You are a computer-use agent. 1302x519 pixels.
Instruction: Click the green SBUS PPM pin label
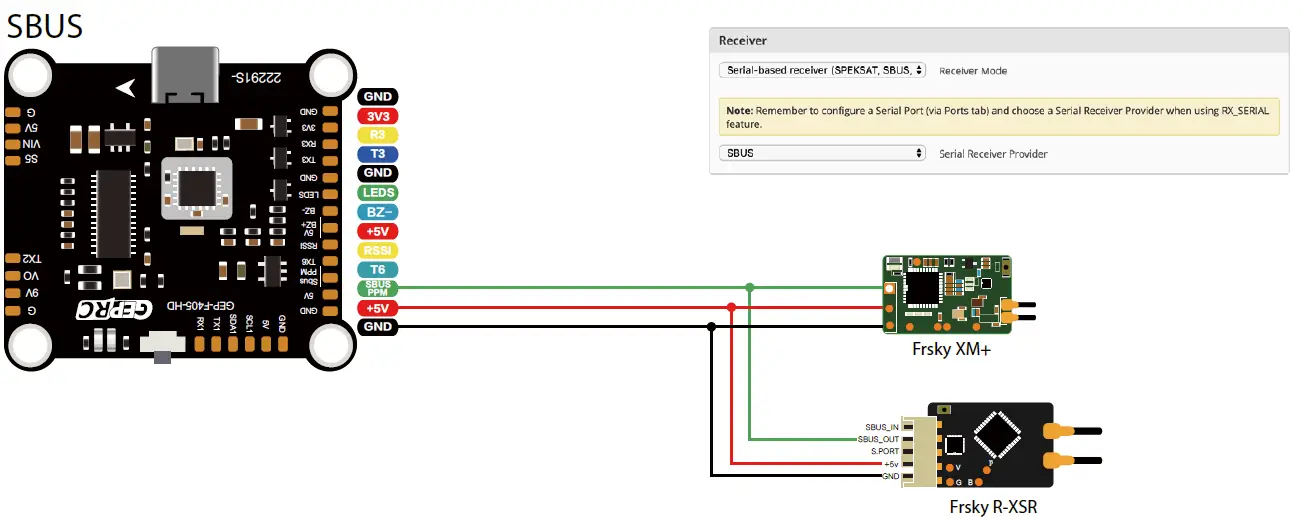tap(377, 288)
